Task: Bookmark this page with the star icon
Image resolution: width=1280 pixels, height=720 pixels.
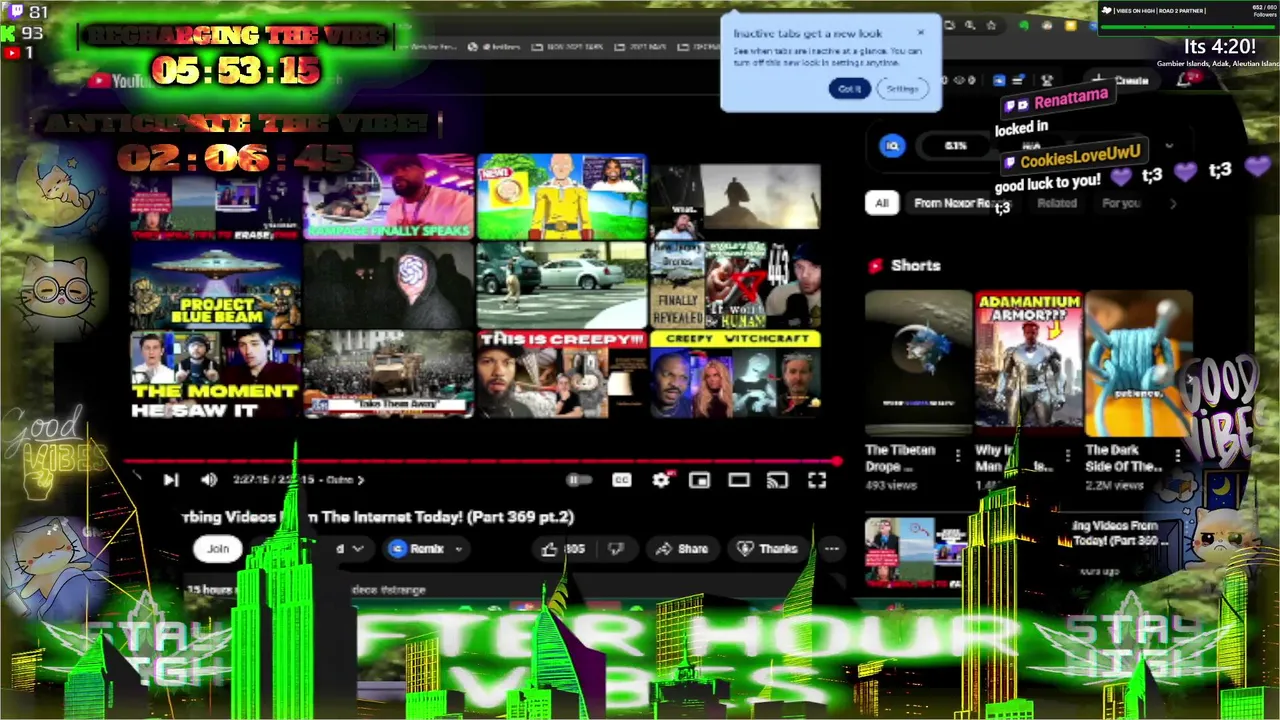Action: (x=991, y=25)
